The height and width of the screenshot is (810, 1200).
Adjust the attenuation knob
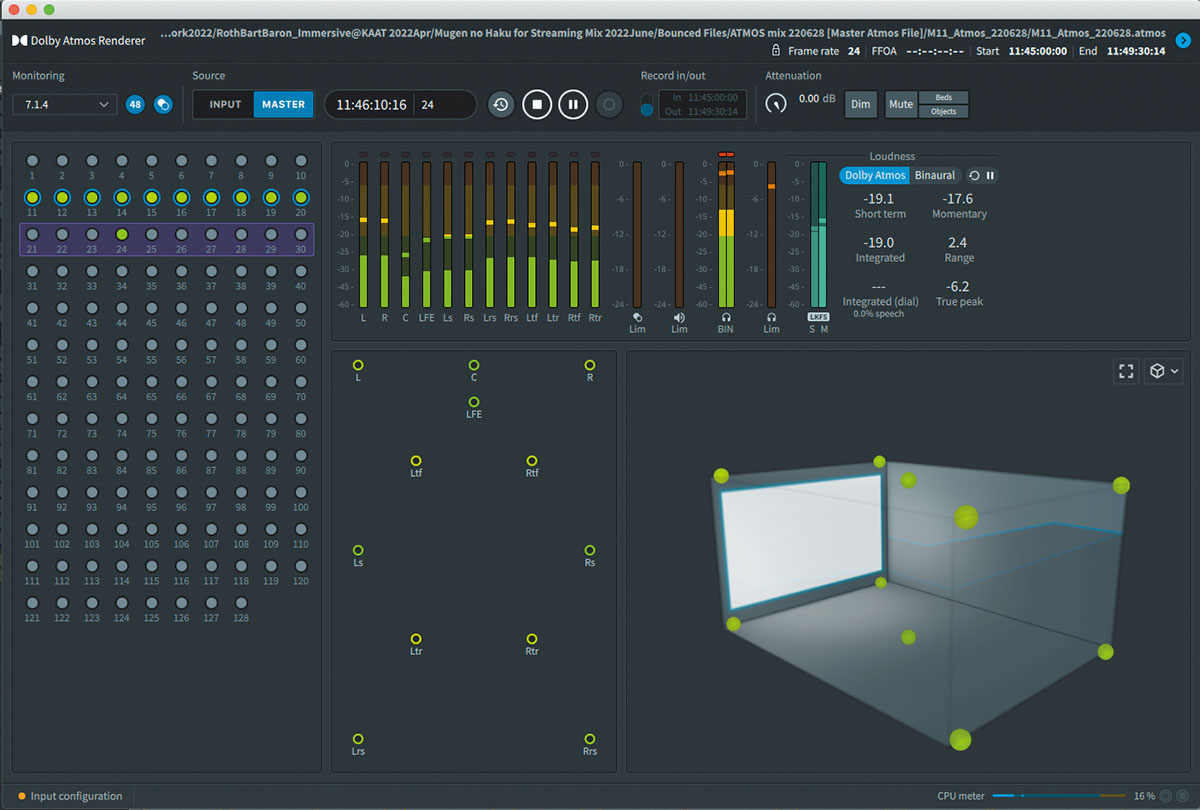click(x=776, y=103)
